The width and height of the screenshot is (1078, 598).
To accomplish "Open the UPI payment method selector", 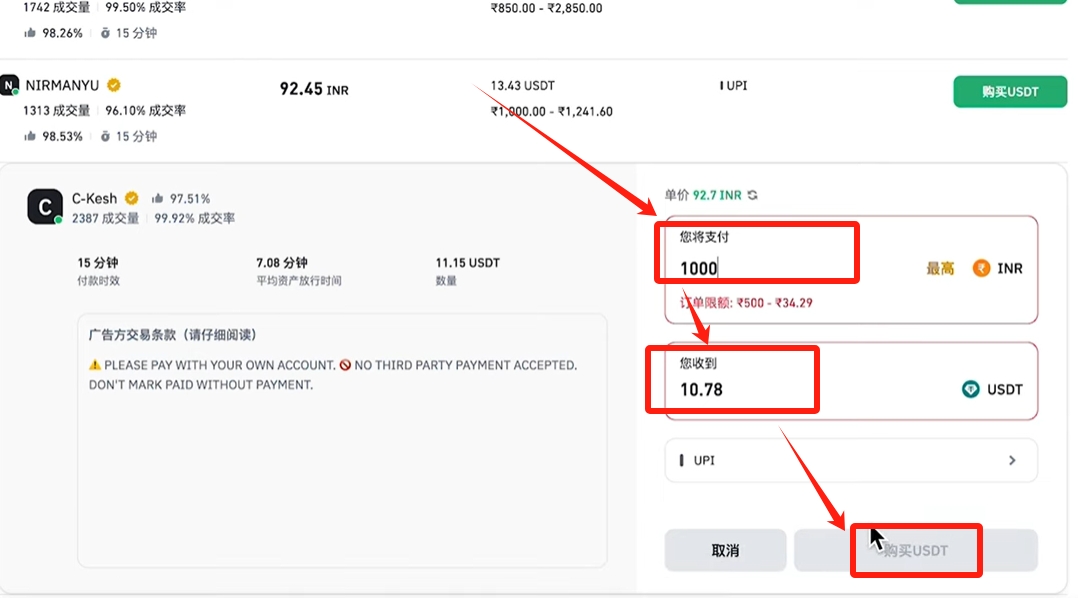I will (850, 461).
